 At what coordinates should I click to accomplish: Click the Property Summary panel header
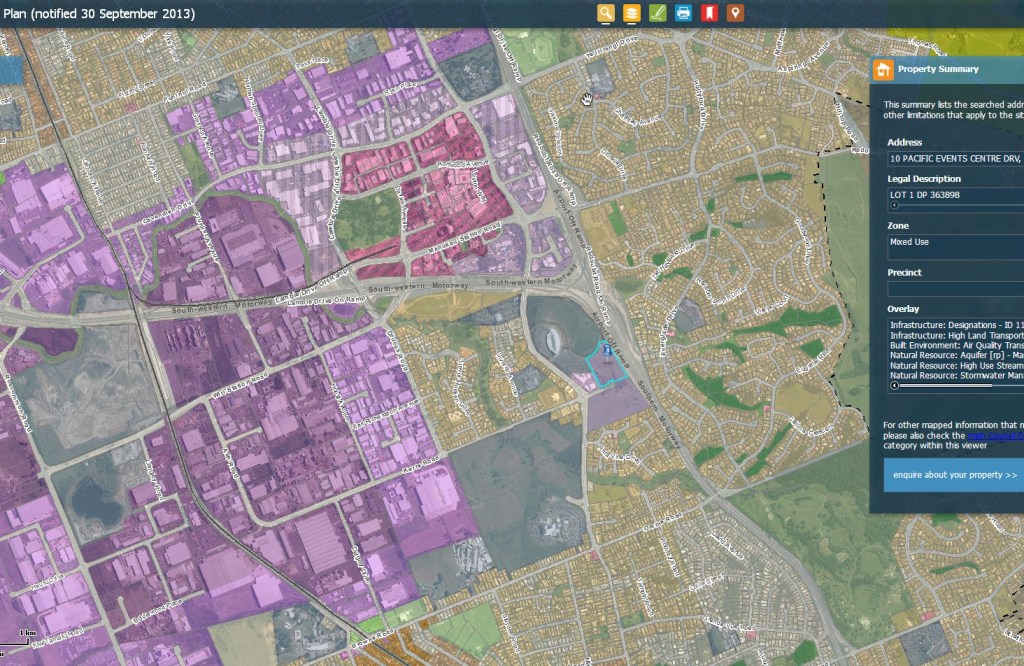(950, 69)
